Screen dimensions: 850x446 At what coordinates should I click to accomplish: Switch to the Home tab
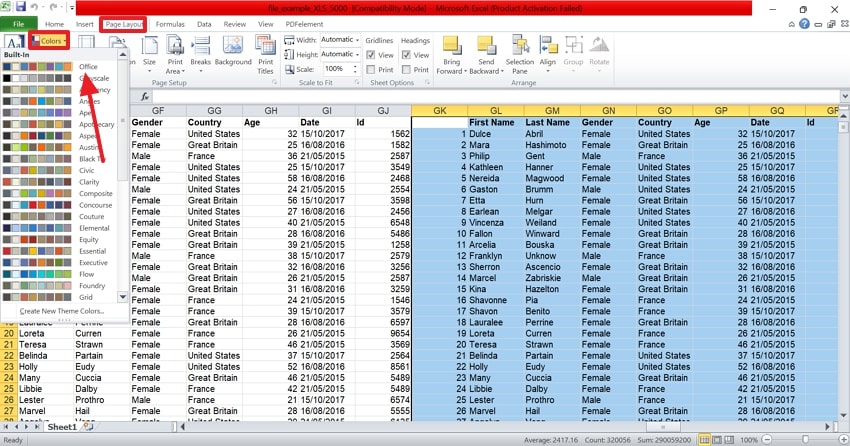54,24
